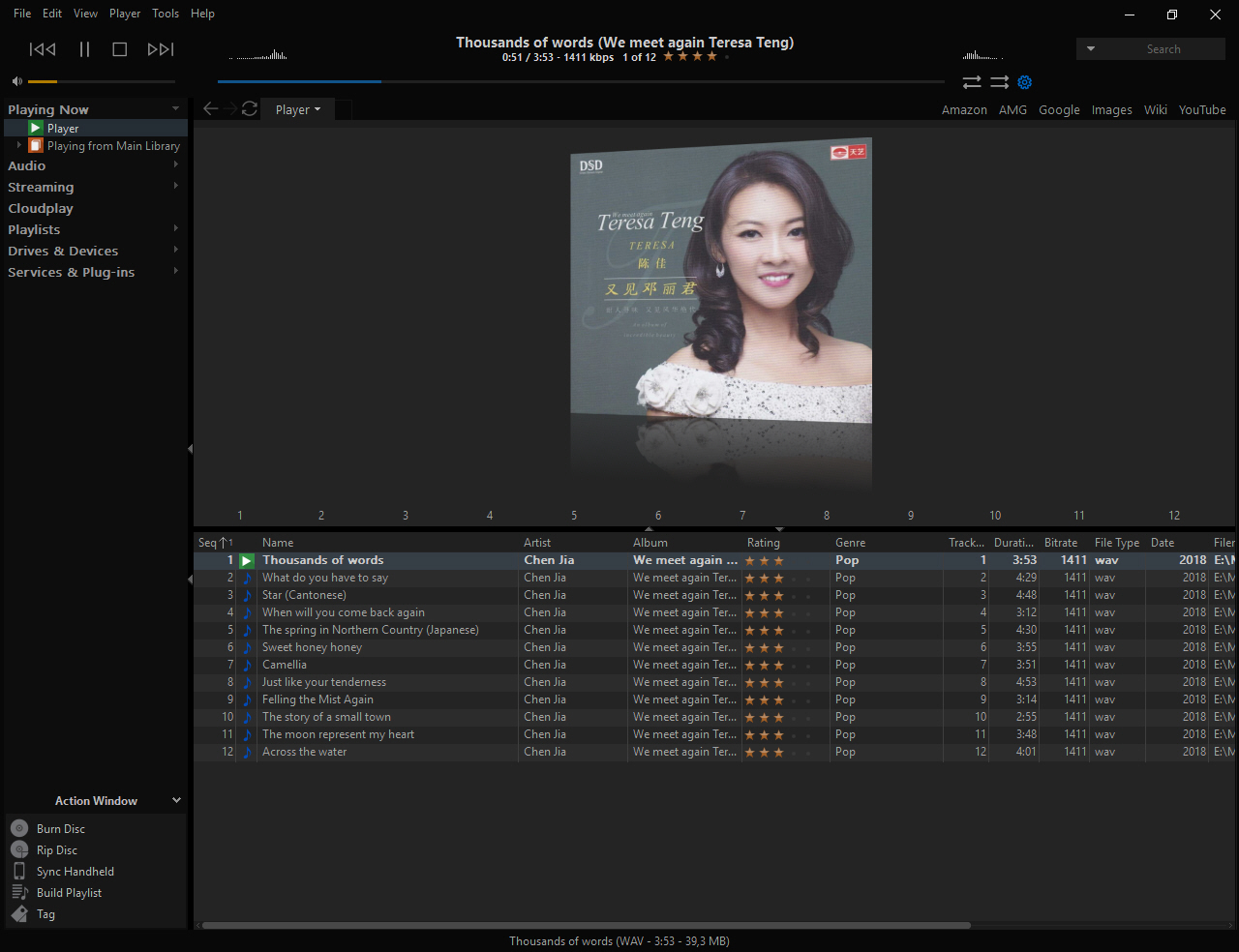Open the Amazon link
1239x952 pixels.
click(x=964, y=110)
